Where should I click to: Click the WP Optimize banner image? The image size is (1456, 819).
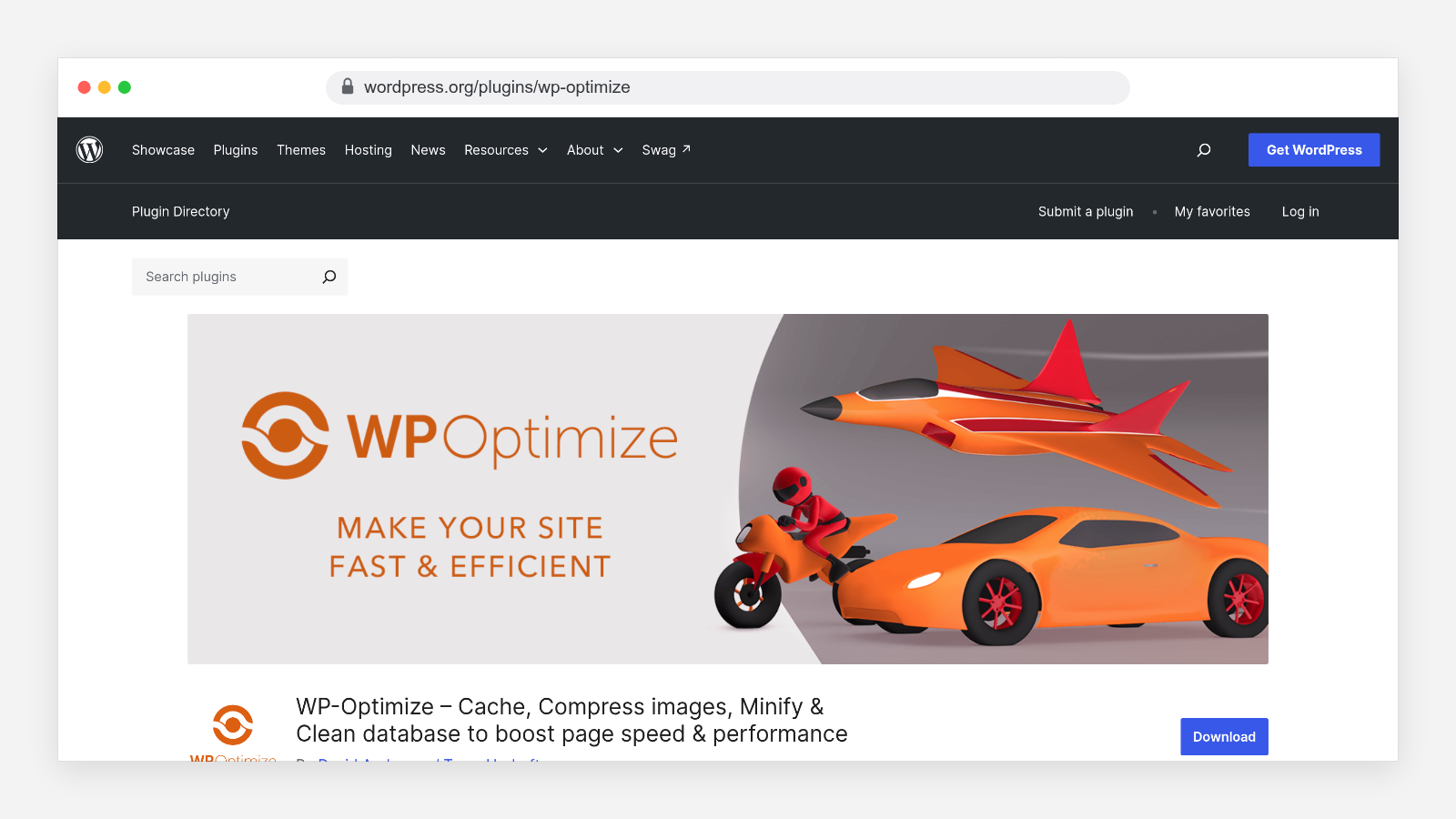(728, 489)
